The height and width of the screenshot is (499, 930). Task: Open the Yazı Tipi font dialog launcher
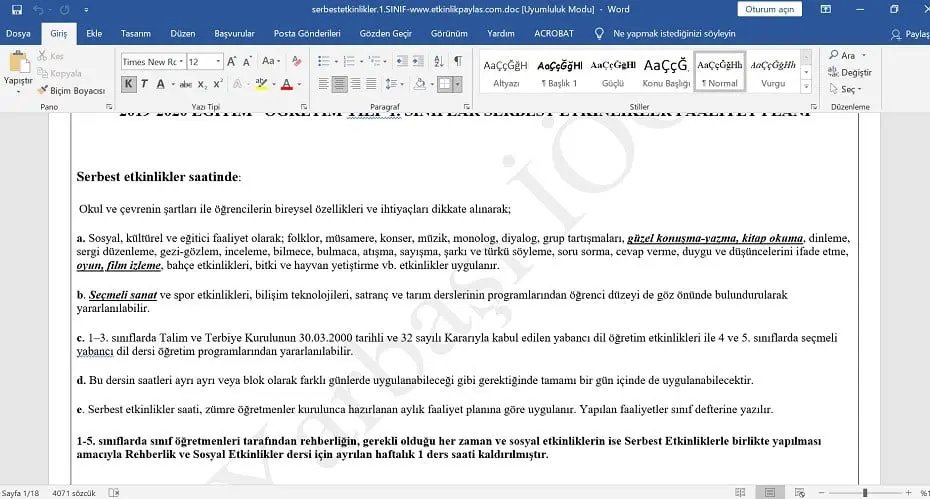[x=304, y=107]
